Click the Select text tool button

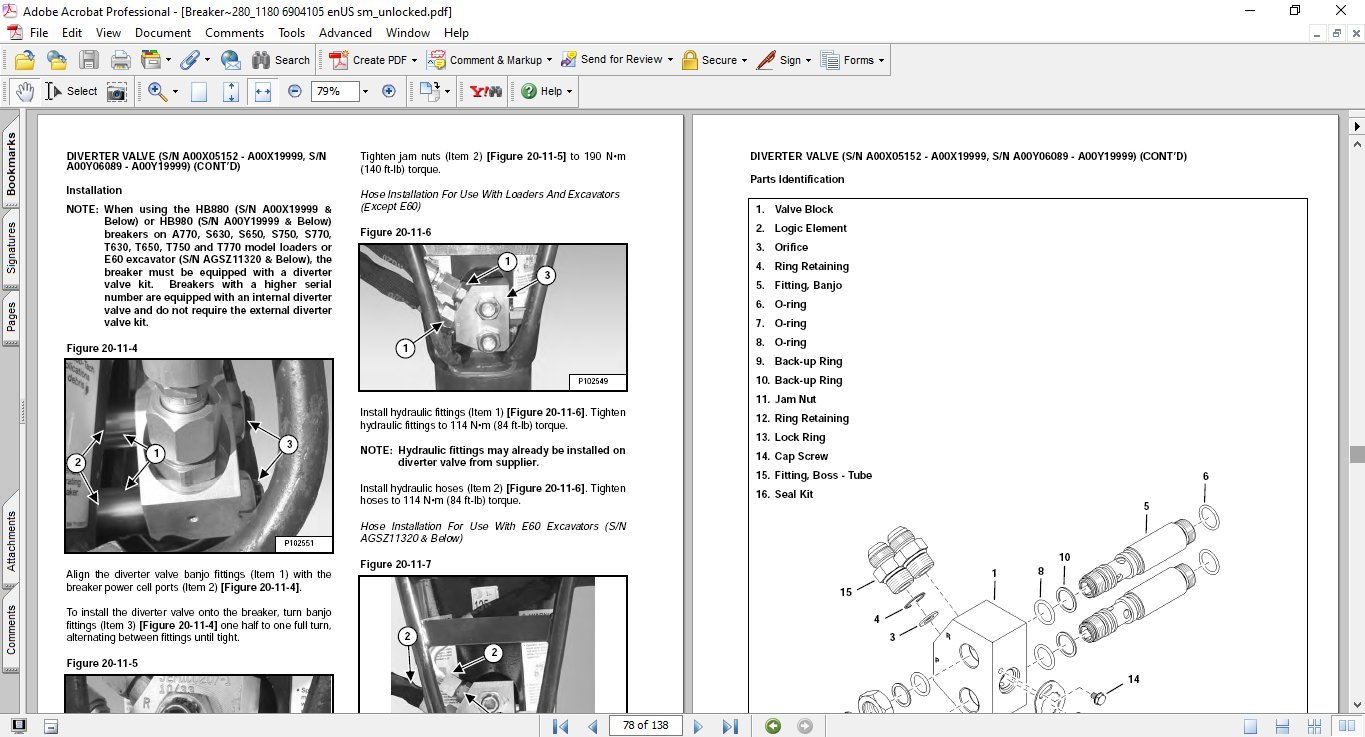tap(72, 91)
